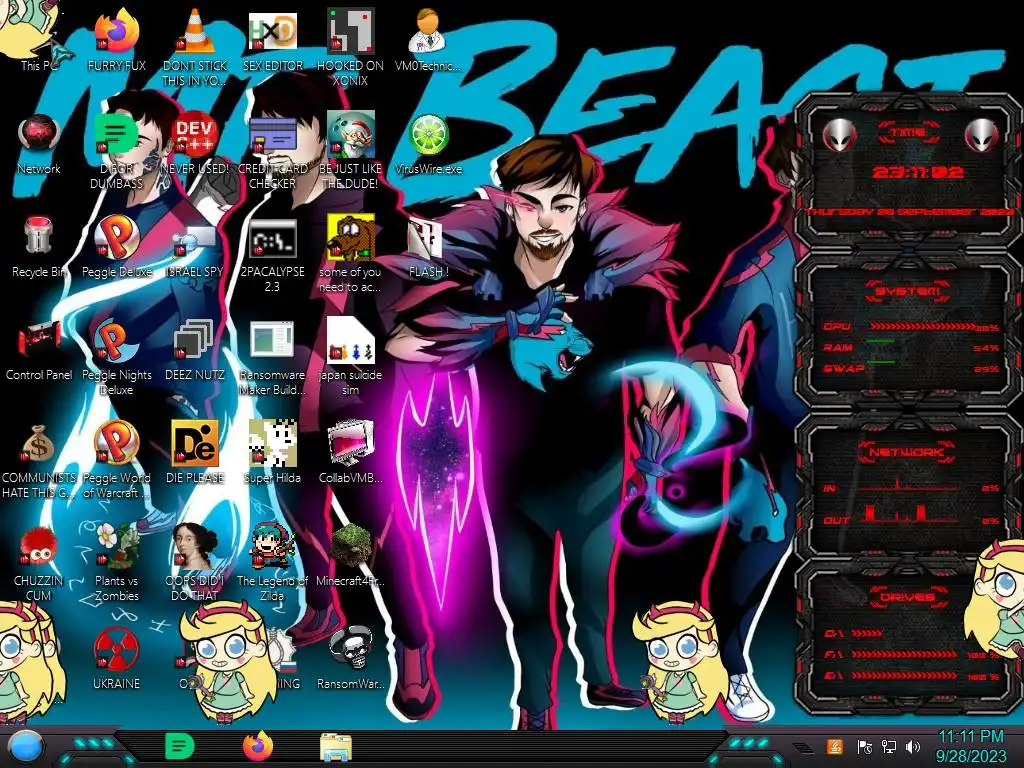Launch Peggle World of Warcraft
Screen dimensions: 1024x768
117,443
